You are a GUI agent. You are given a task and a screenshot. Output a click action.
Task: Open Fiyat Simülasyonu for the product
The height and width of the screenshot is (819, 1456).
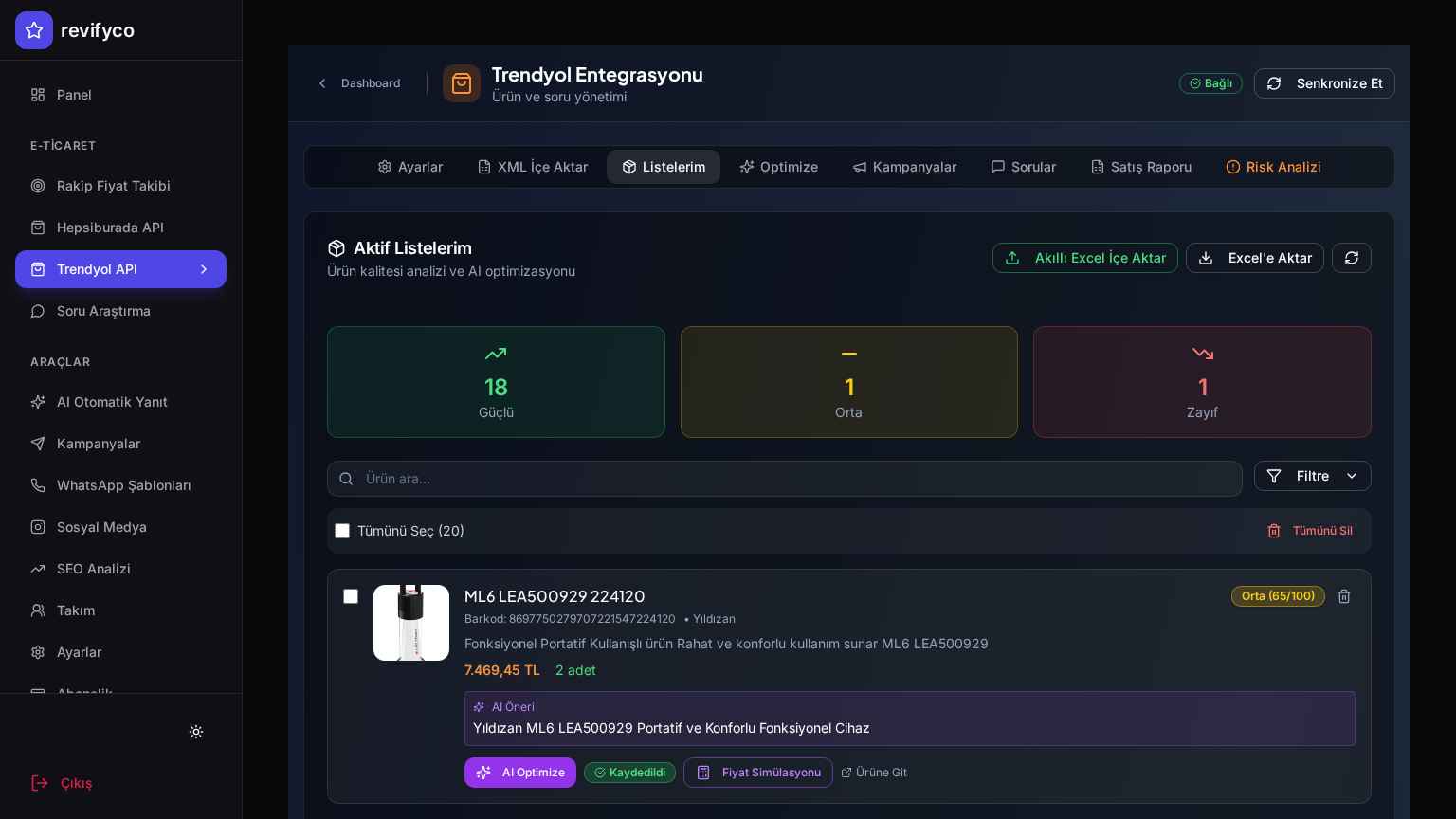(758, 773)
